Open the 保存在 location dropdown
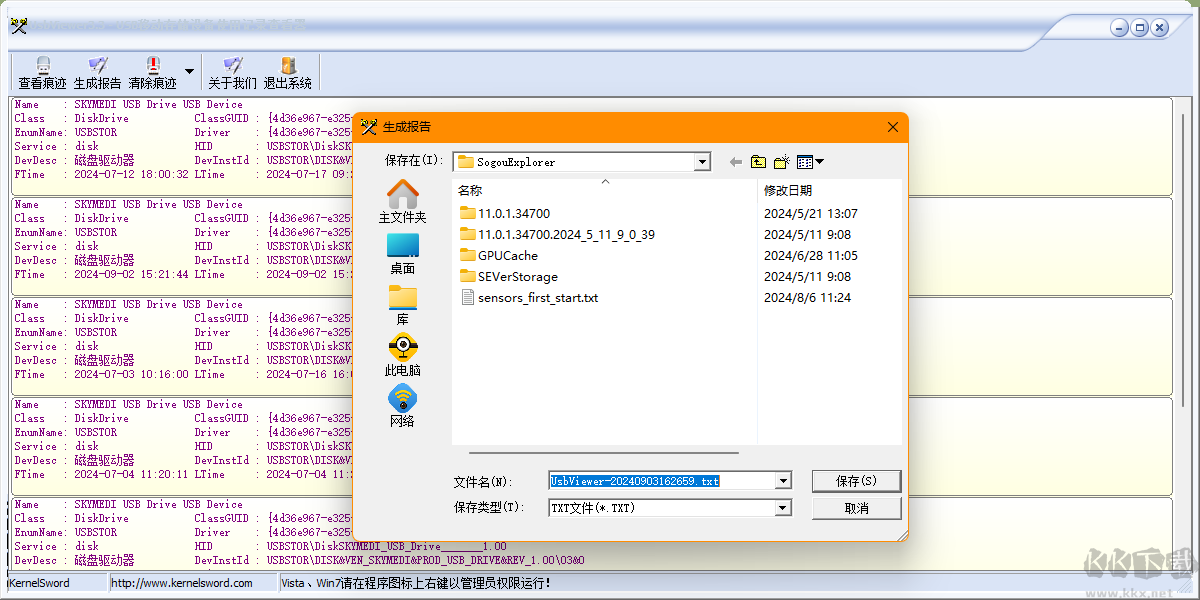 pyautogui.click(x=702, y=161)
